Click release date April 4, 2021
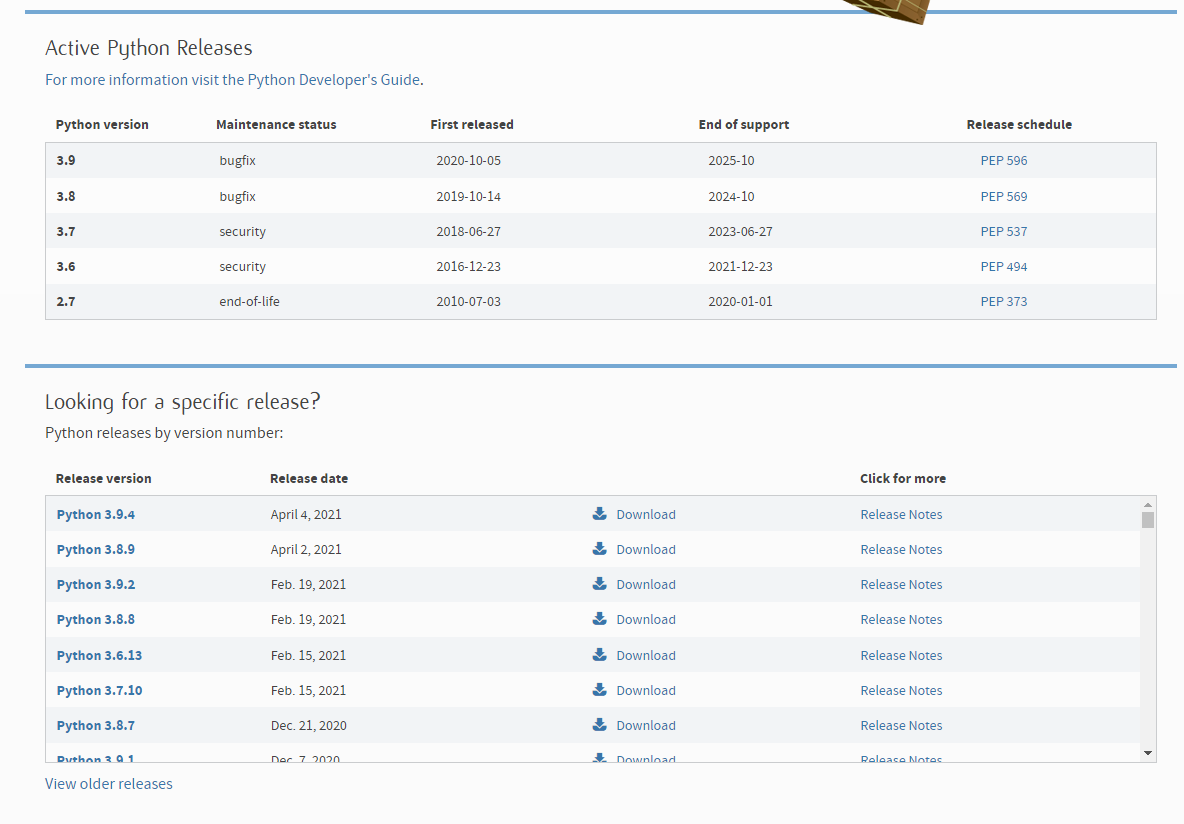Image resolution: width=1184 pixels, height=824 pixels. (306, 514)
